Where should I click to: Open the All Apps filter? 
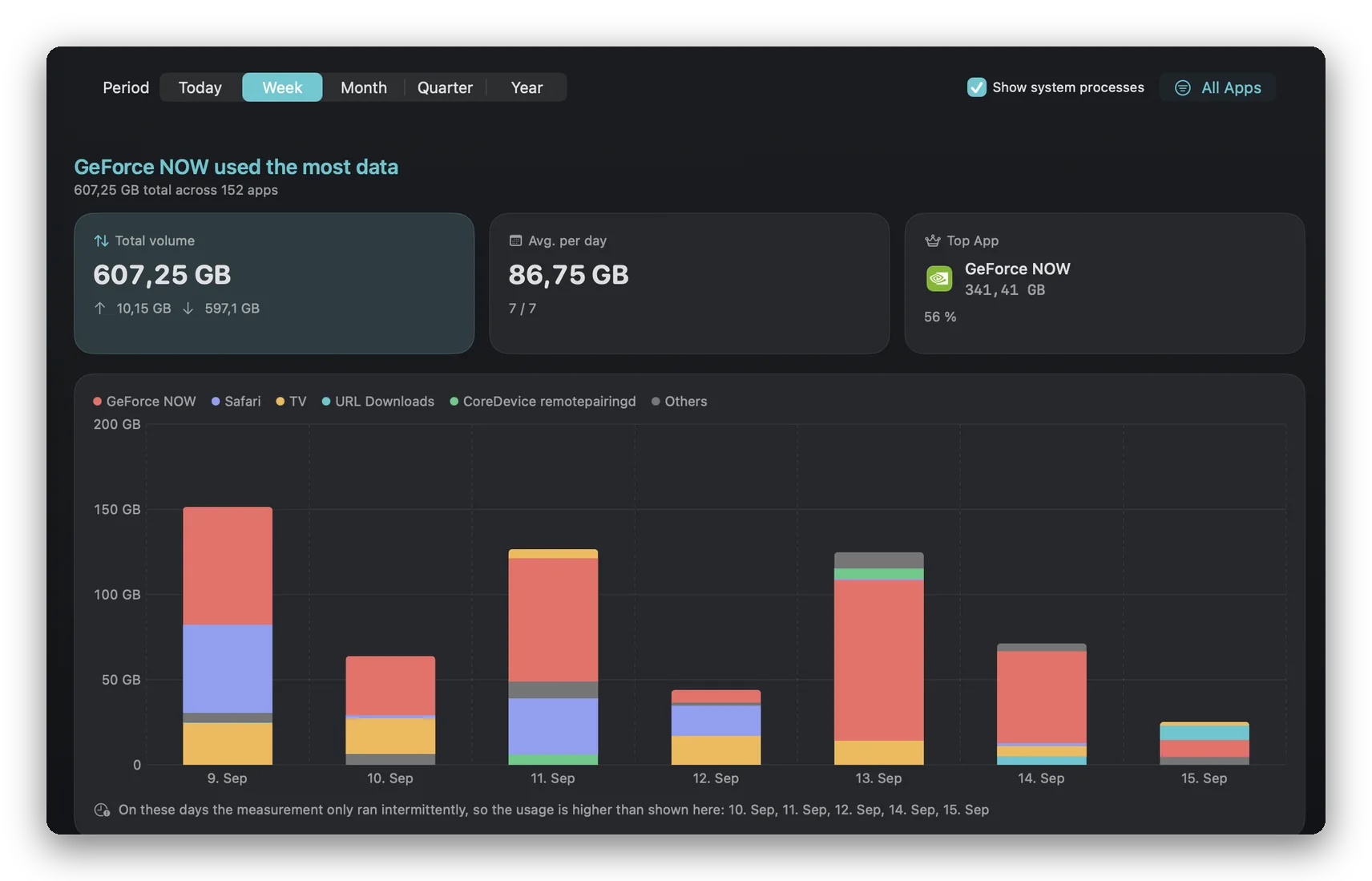click(1217, 87)
